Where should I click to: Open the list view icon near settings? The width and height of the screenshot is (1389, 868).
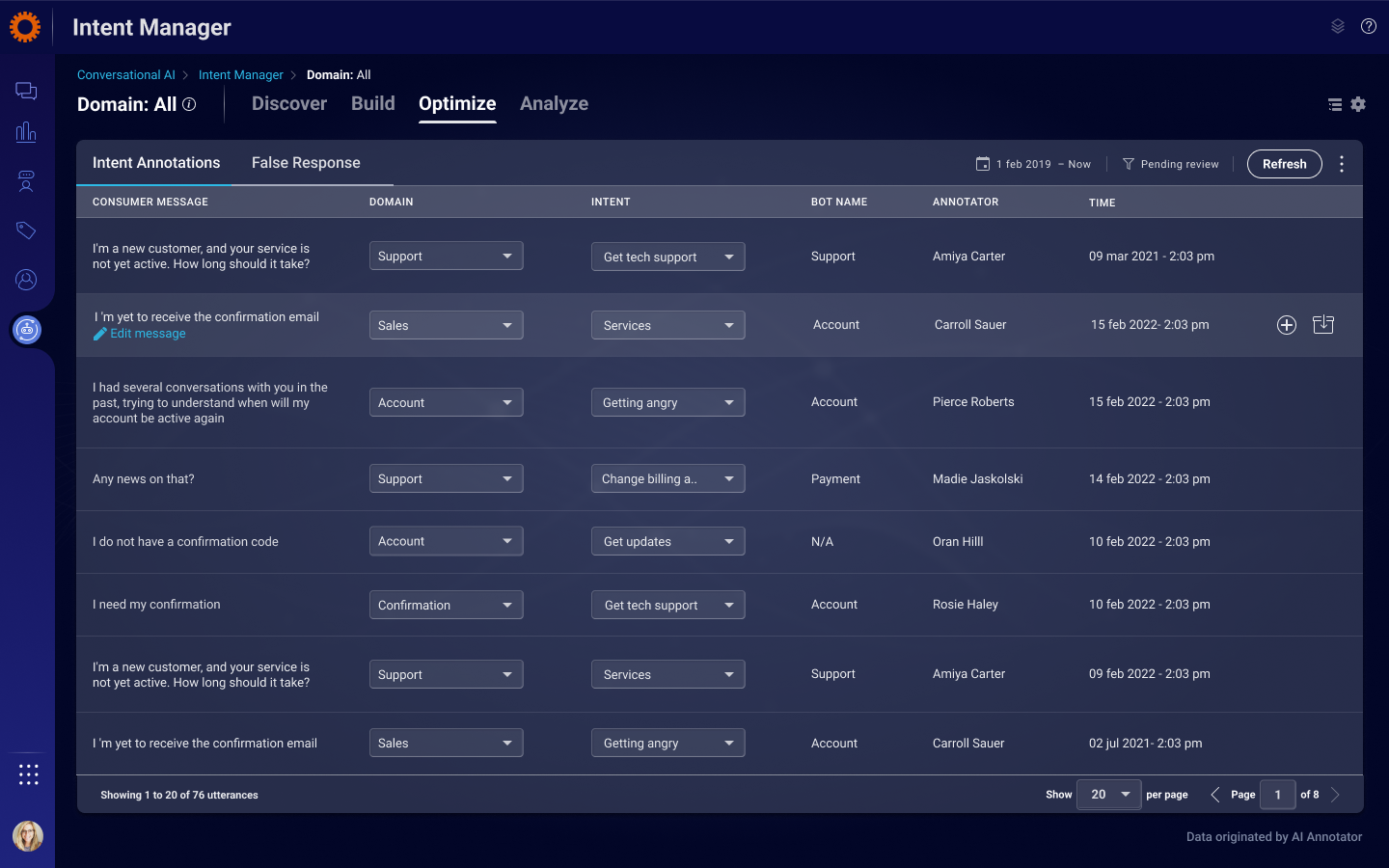click(x=1335, y=104)
